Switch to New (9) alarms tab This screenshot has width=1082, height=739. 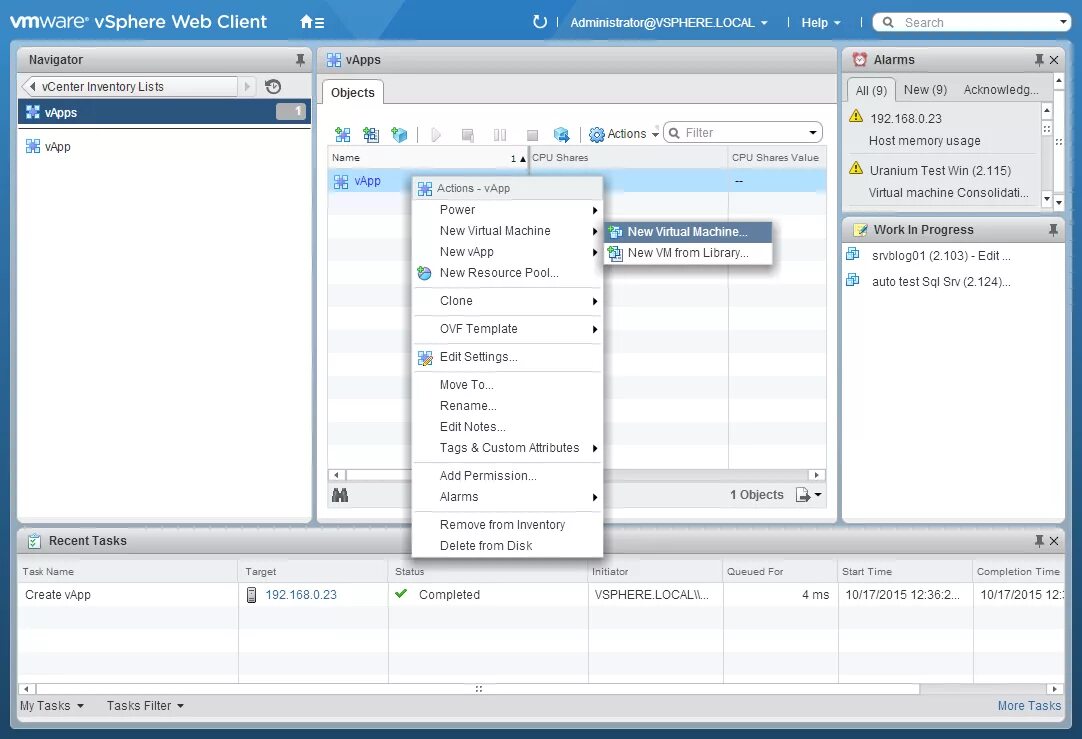(925, 90)
